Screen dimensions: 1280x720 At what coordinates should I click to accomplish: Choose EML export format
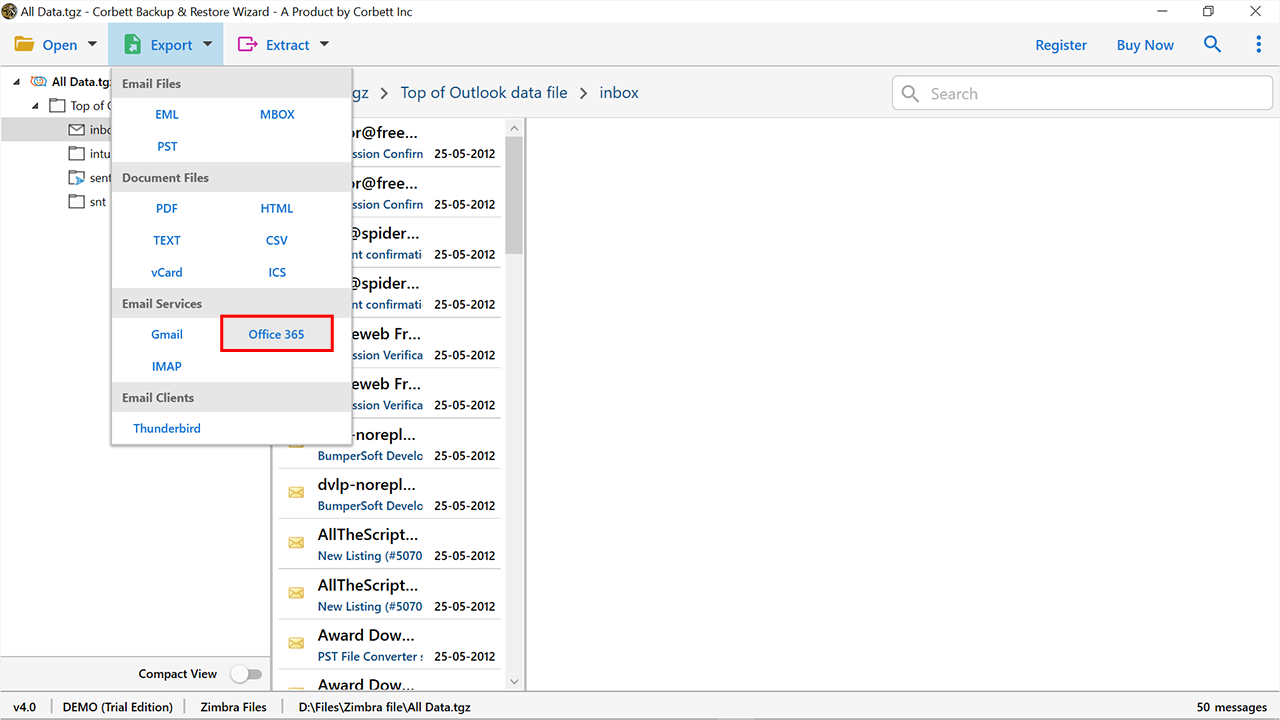[x=167, y=114]
